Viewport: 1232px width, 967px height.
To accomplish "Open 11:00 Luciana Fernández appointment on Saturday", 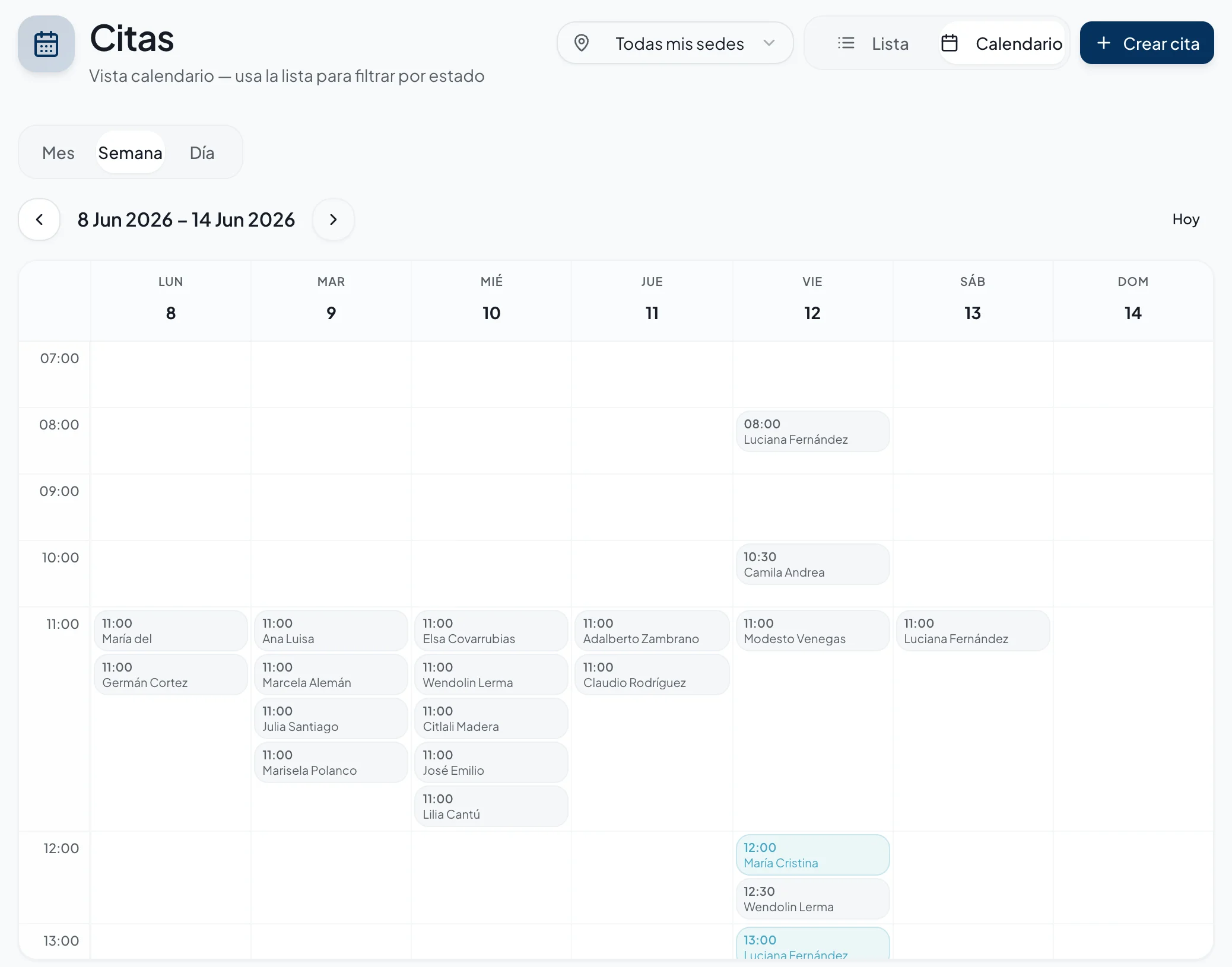I will [973, 631].
